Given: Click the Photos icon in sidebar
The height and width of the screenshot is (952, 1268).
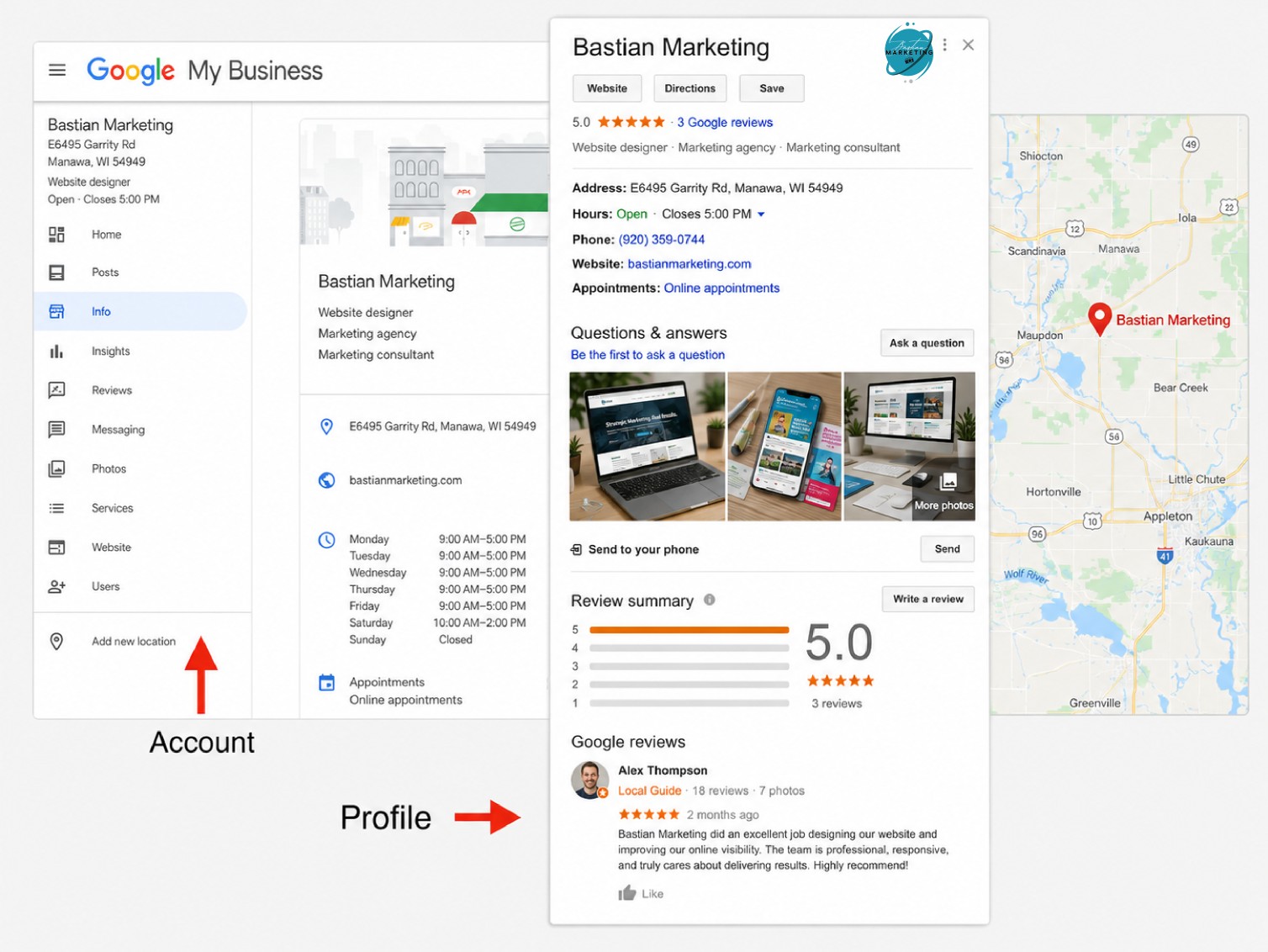Looking at the screenshot, I should click(56, 468).
